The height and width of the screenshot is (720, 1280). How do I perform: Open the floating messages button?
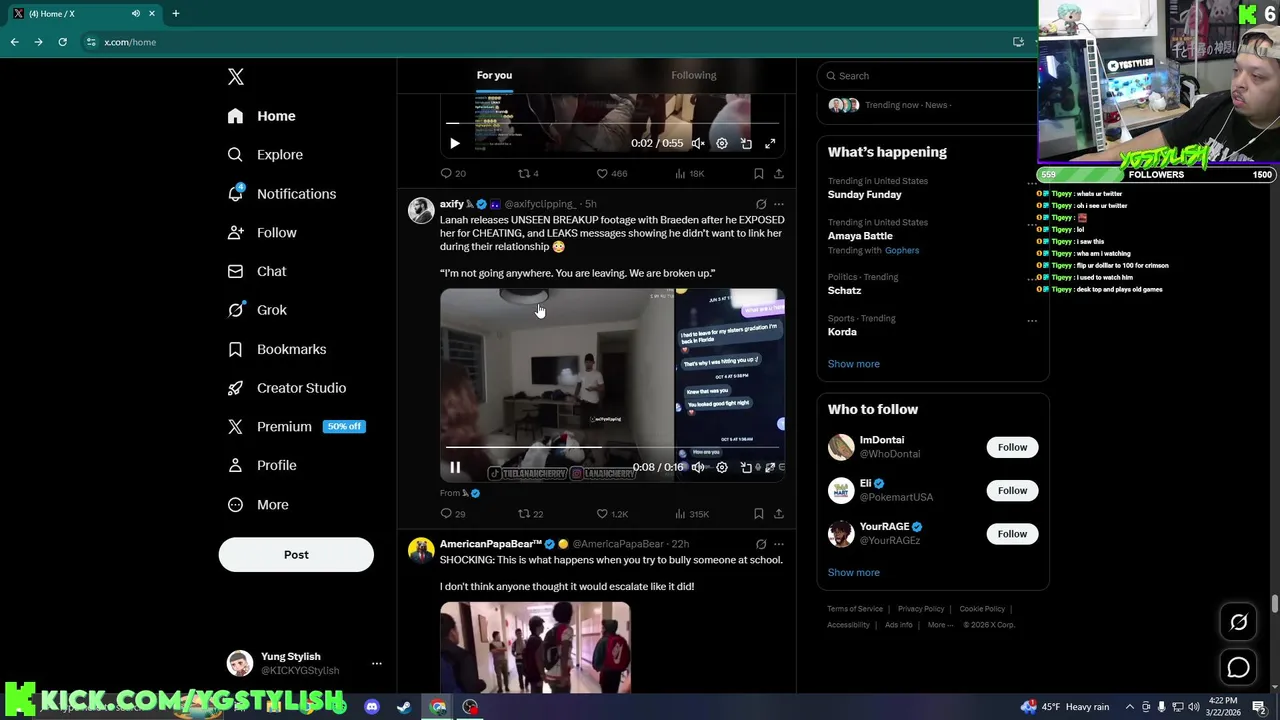coord(1238,667)
